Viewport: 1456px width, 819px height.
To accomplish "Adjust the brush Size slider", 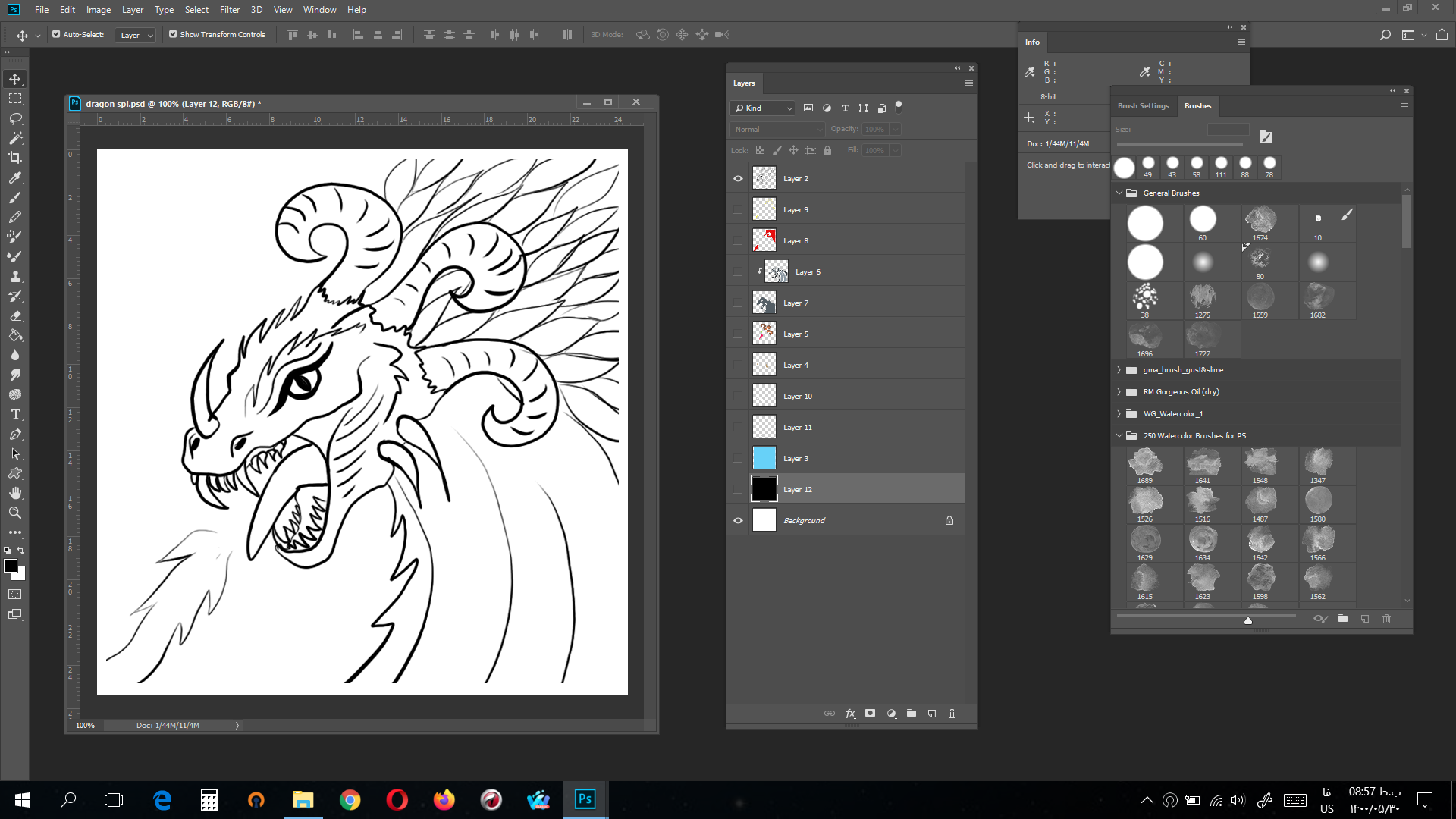I will (1181, 144).
